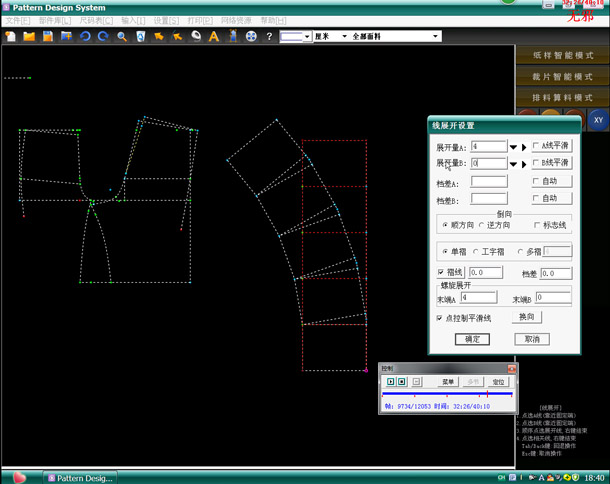Click down arrow beside 展开量B
Image resolution: width=610 pixels, height=484 pixels.
tap(513, 164)
